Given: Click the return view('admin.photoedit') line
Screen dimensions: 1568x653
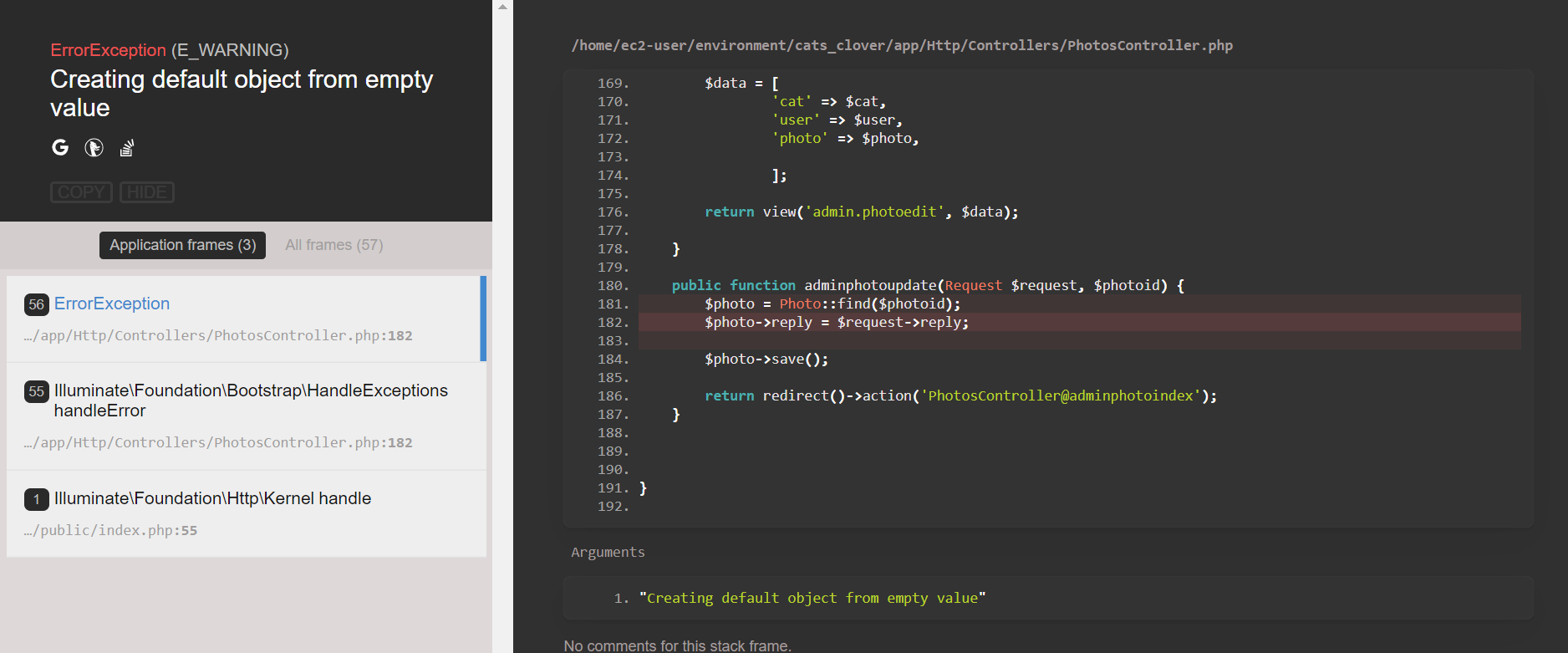Looking at the screenshot, I should click(862, 212).
